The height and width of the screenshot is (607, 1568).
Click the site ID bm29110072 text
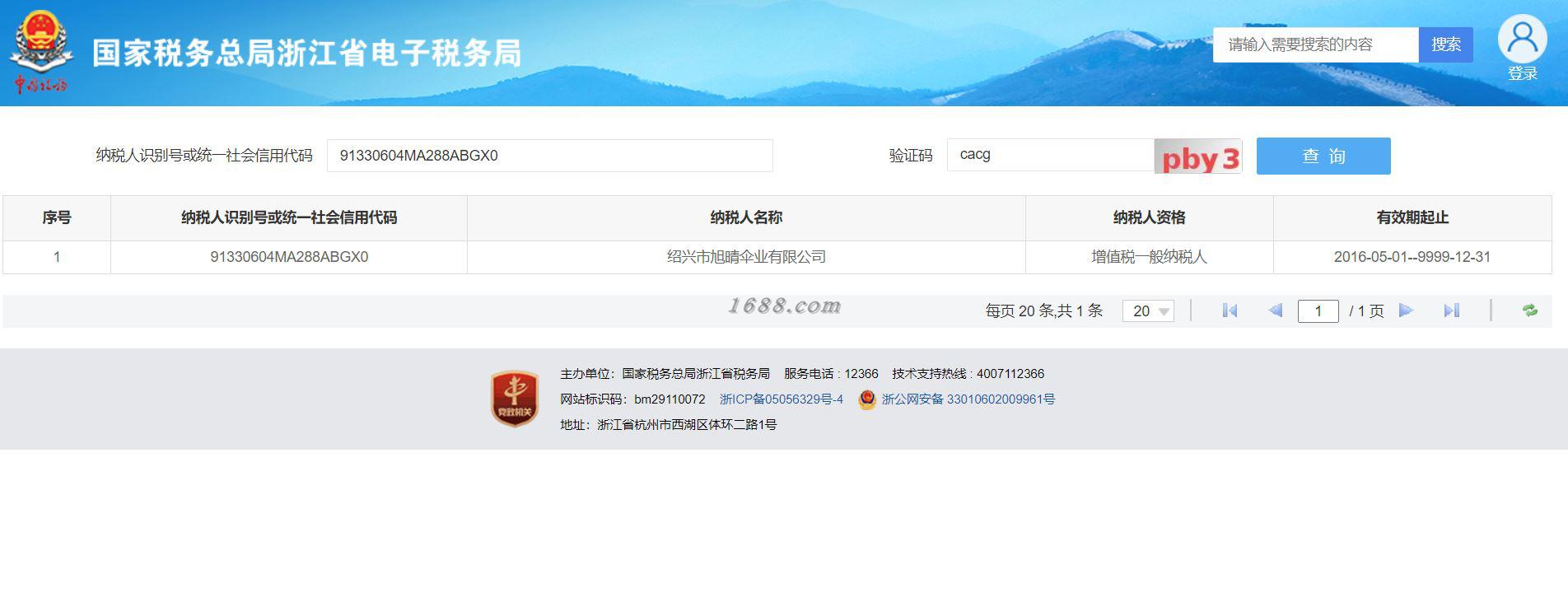pyautogui.click(x=670, y=399)
